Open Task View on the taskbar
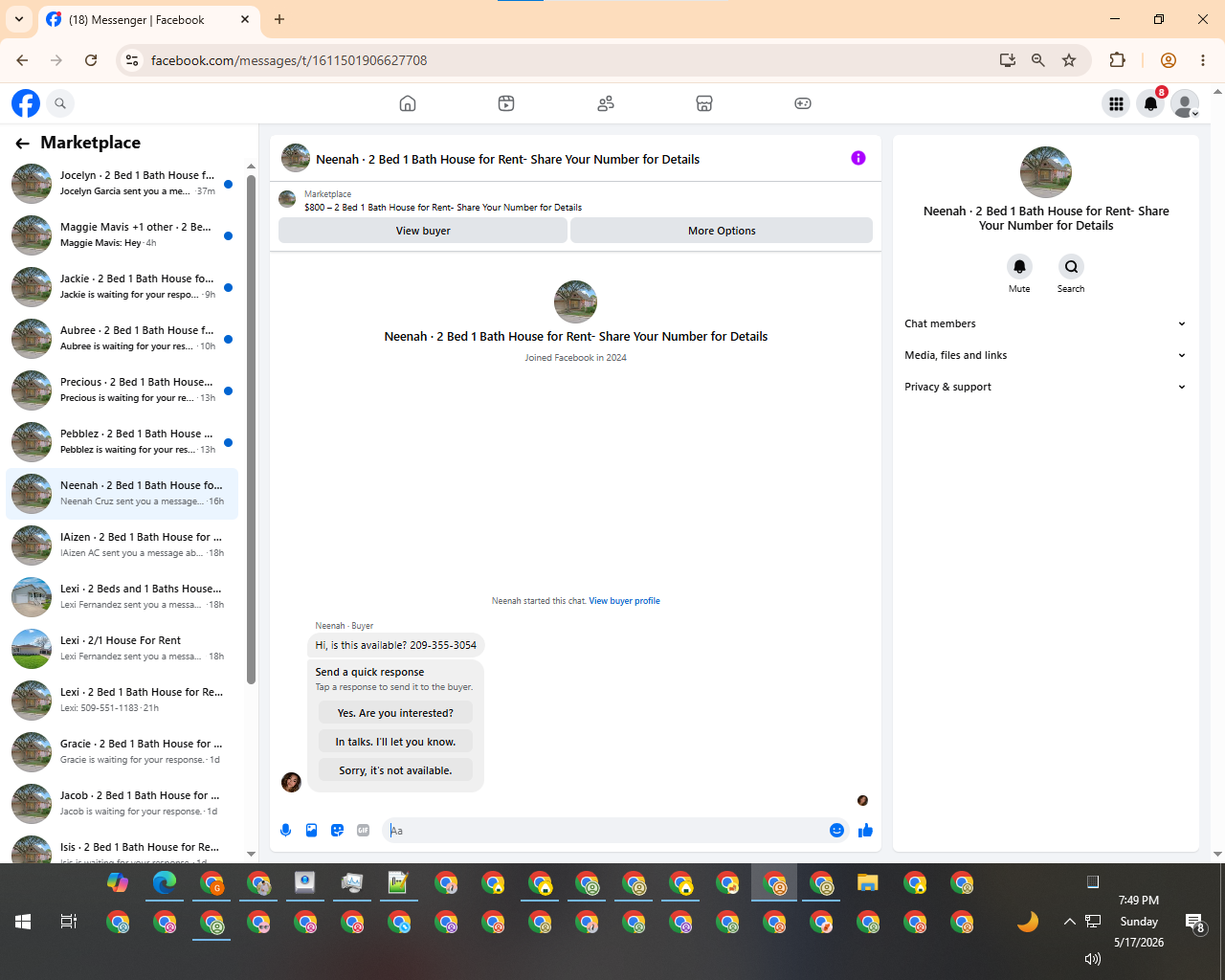 tap(69, 922)
